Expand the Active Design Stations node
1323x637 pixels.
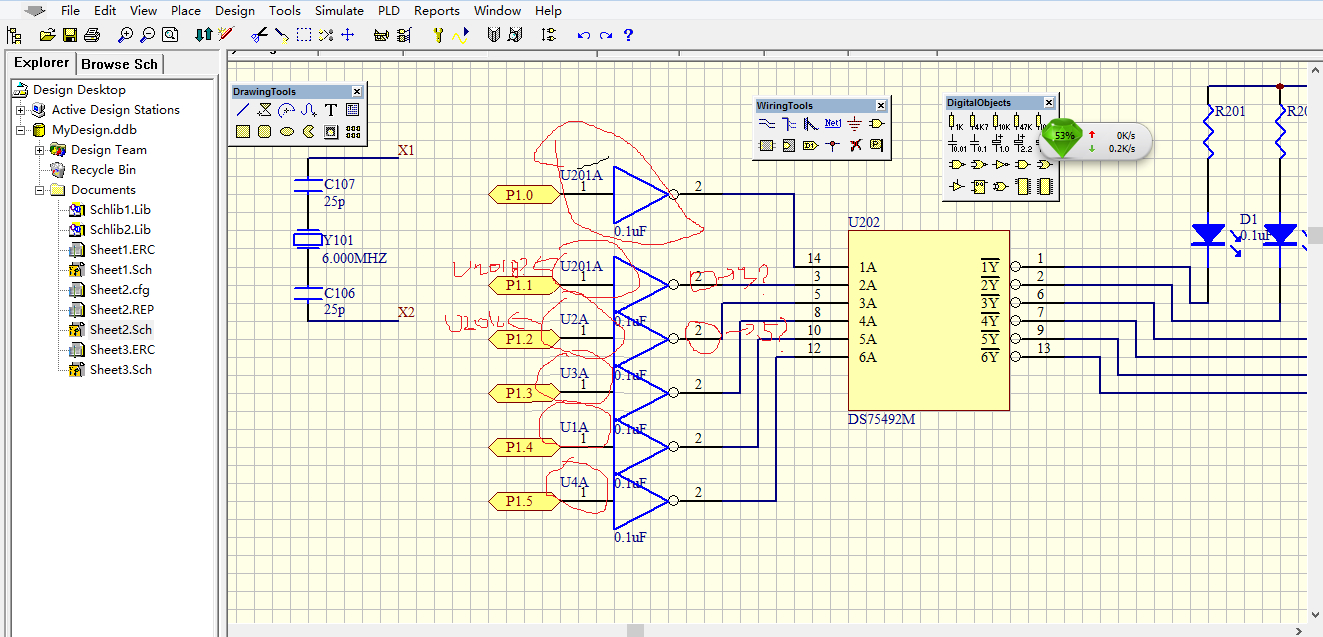pos(20,110)
